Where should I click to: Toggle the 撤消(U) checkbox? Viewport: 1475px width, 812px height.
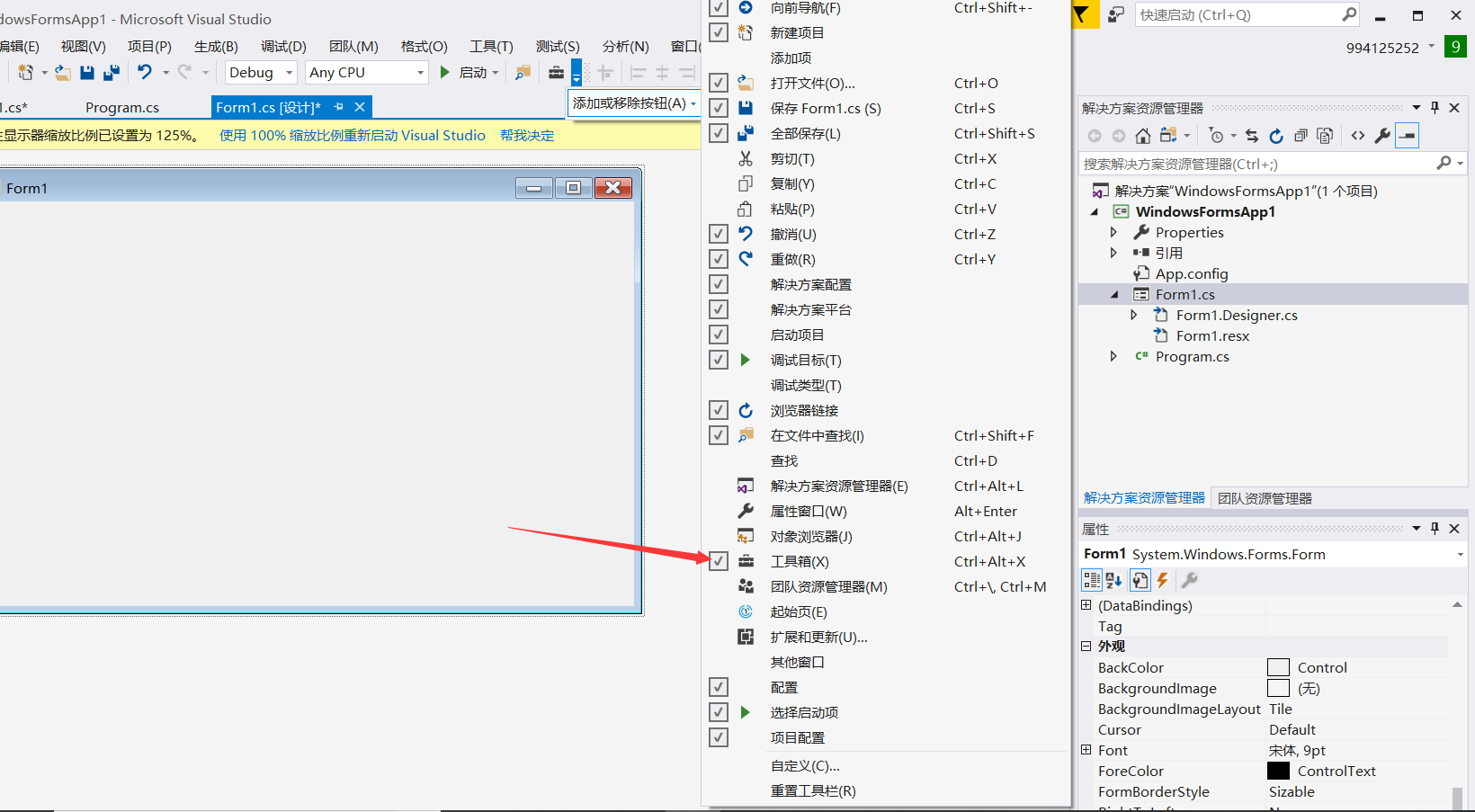(718, 234)
